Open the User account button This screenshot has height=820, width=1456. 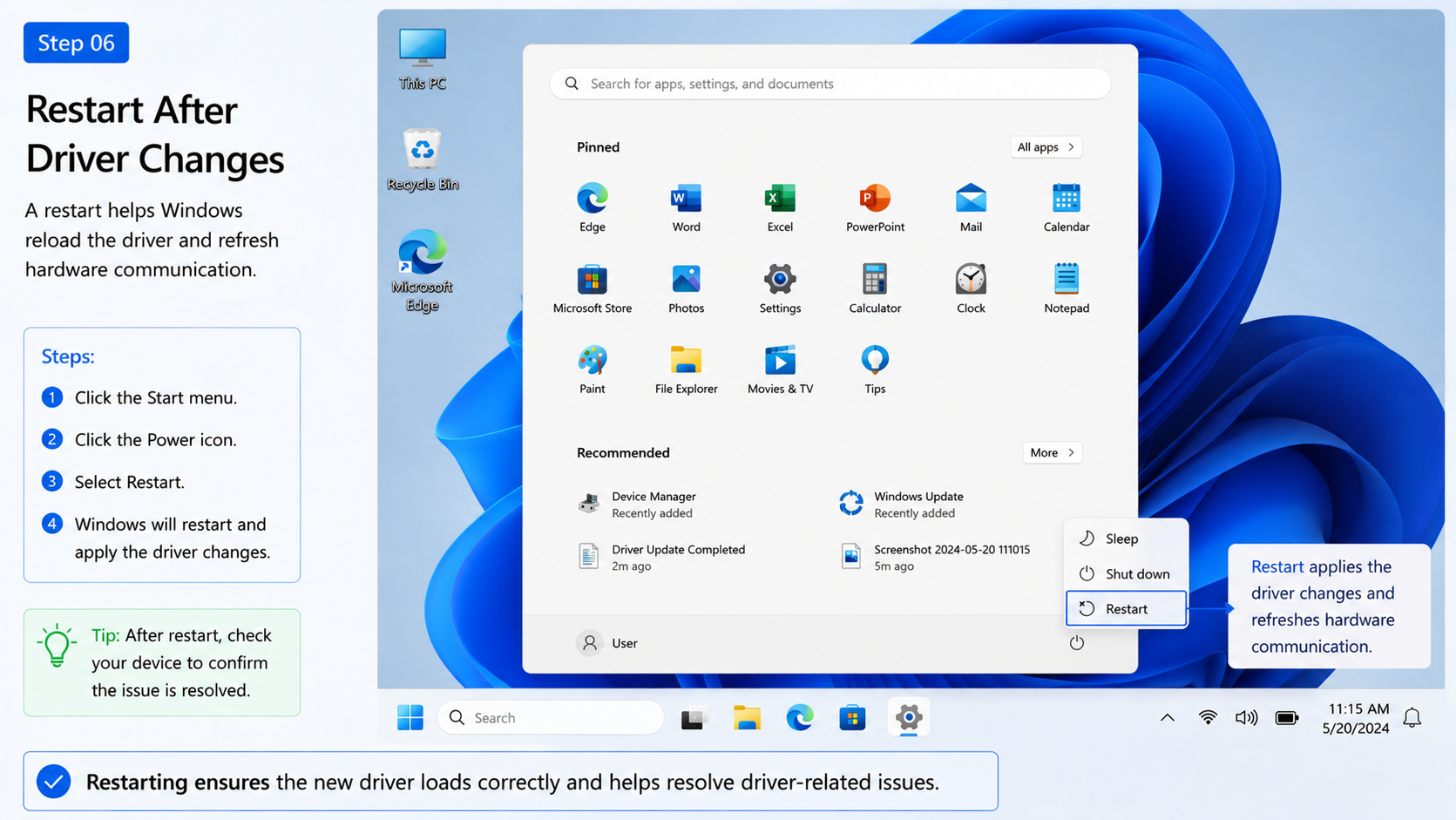[x=608, y=643]
